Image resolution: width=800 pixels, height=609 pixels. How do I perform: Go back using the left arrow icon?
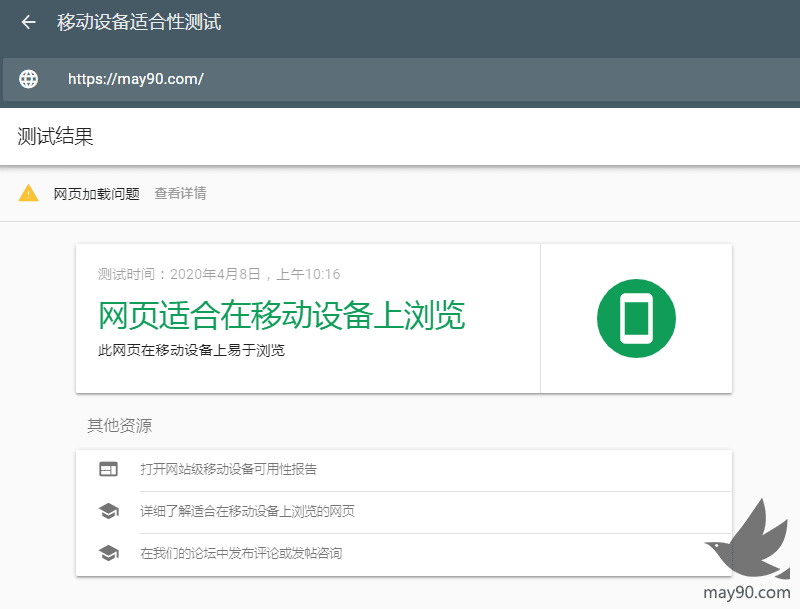(x=28, y=22)
